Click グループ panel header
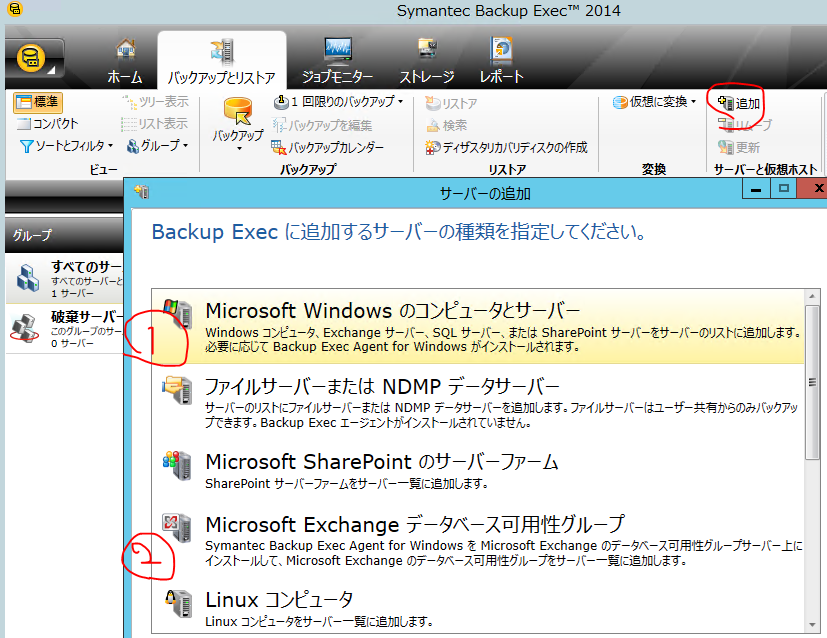 [64, 235]
